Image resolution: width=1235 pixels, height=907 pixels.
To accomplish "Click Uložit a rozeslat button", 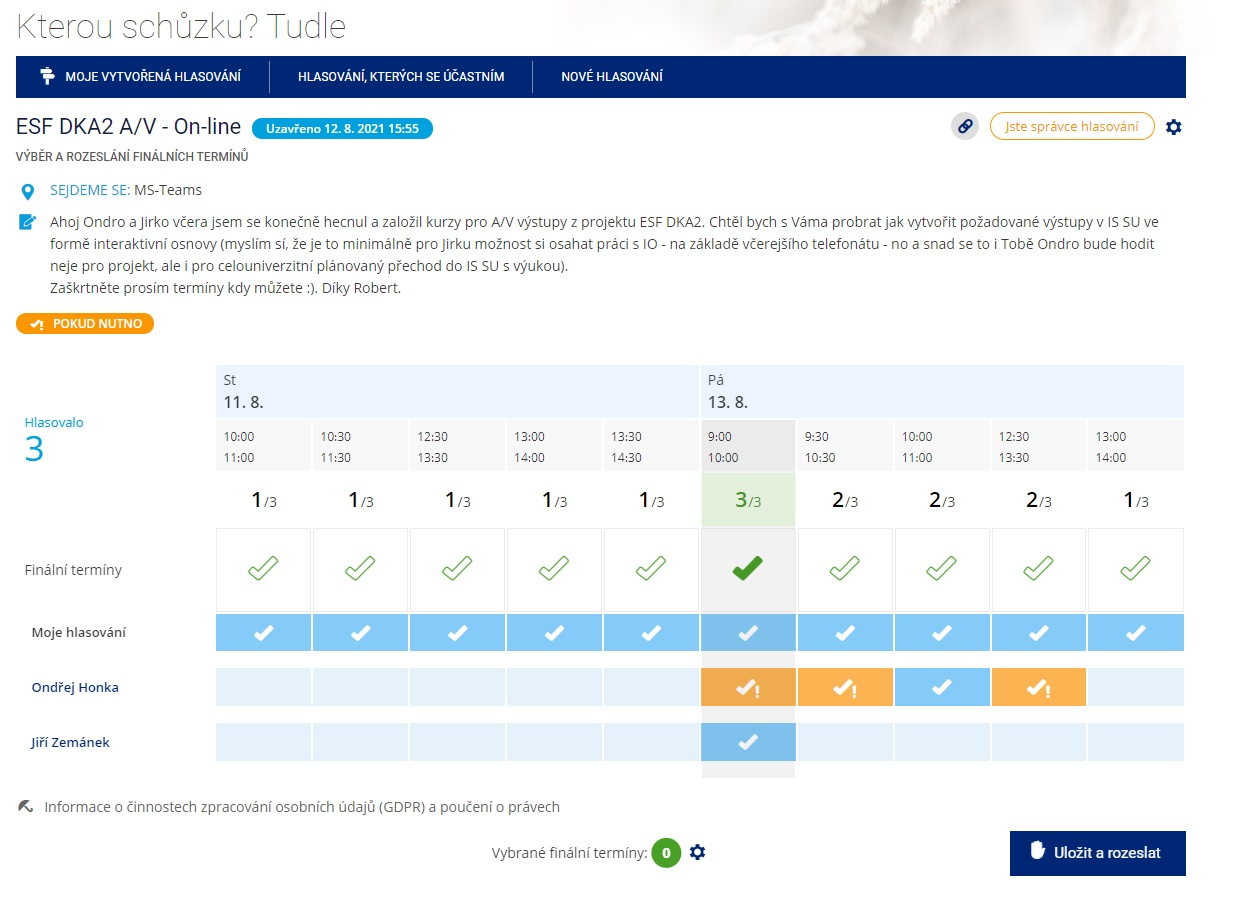I will pyautogui.click(x=1097, y=853).
